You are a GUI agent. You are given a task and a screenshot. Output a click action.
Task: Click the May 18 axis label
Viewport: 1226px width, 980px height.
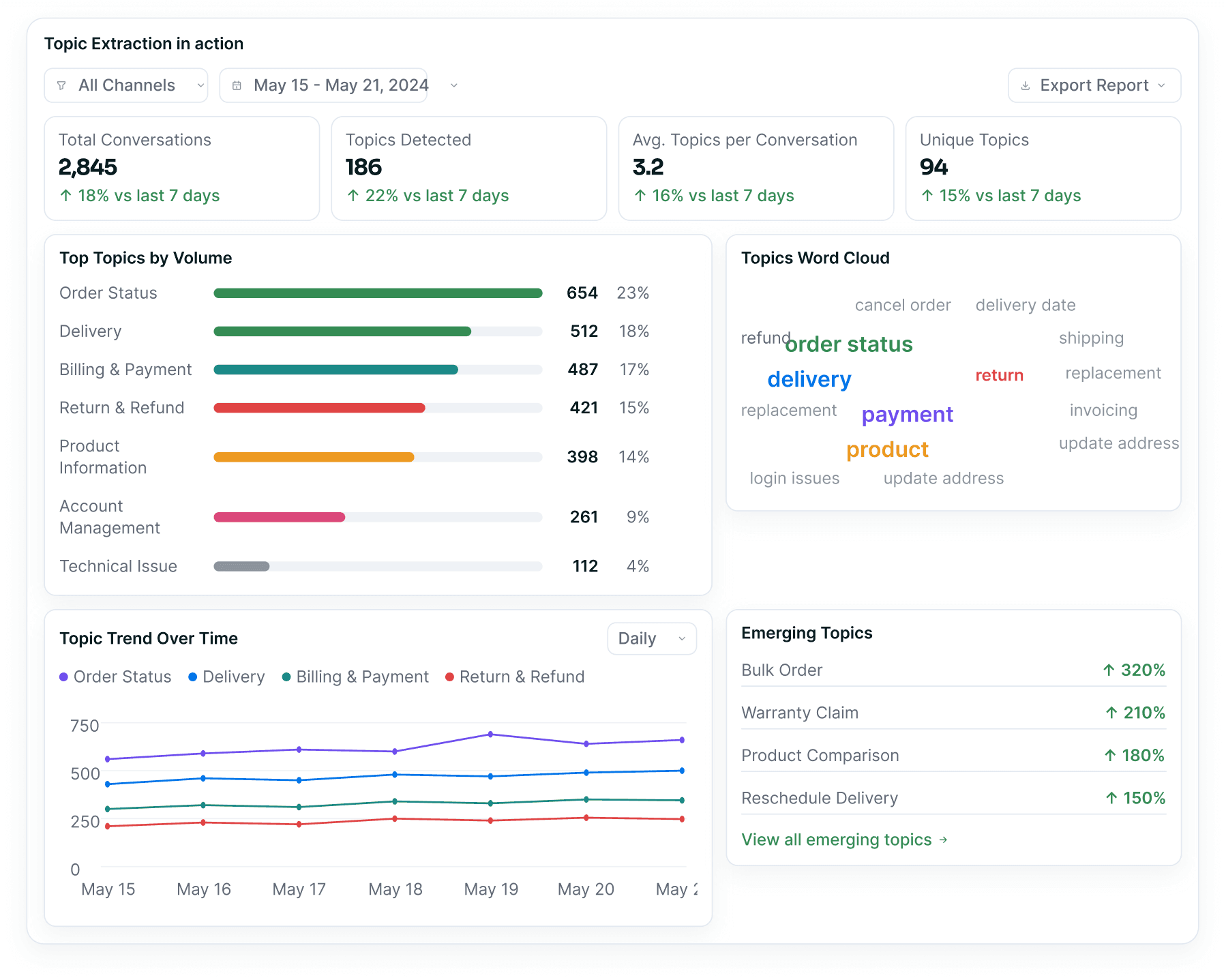395,889
